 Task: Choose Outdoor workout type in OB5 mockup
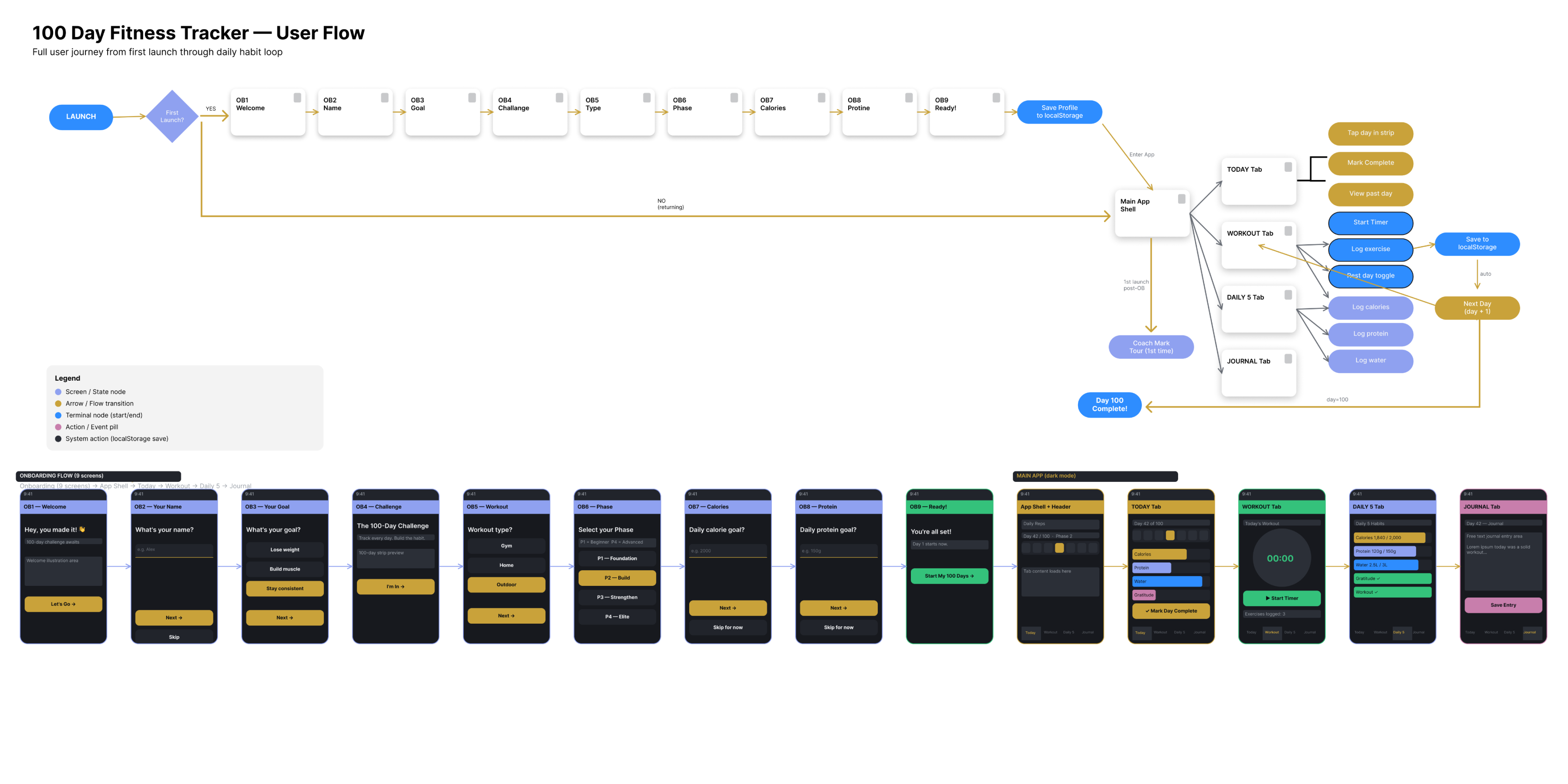point(506,585)
